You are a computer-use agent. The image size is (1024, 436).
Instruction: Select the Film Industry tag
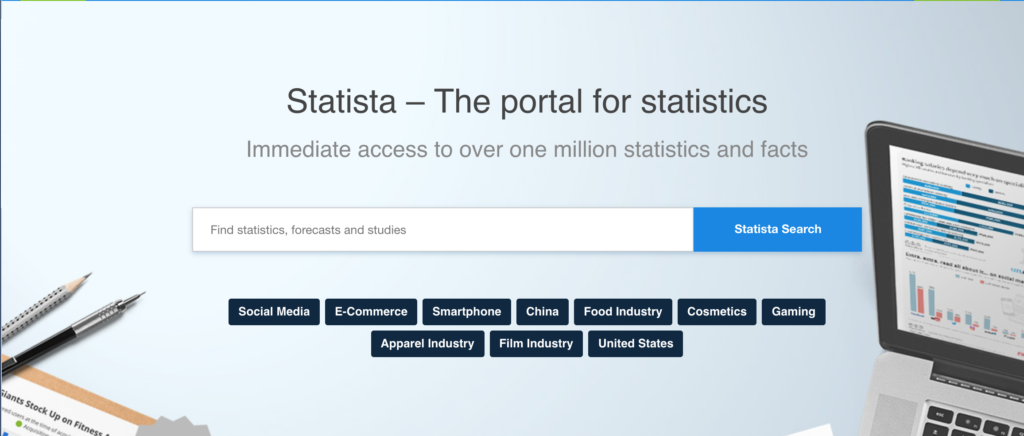pos(536,344)
